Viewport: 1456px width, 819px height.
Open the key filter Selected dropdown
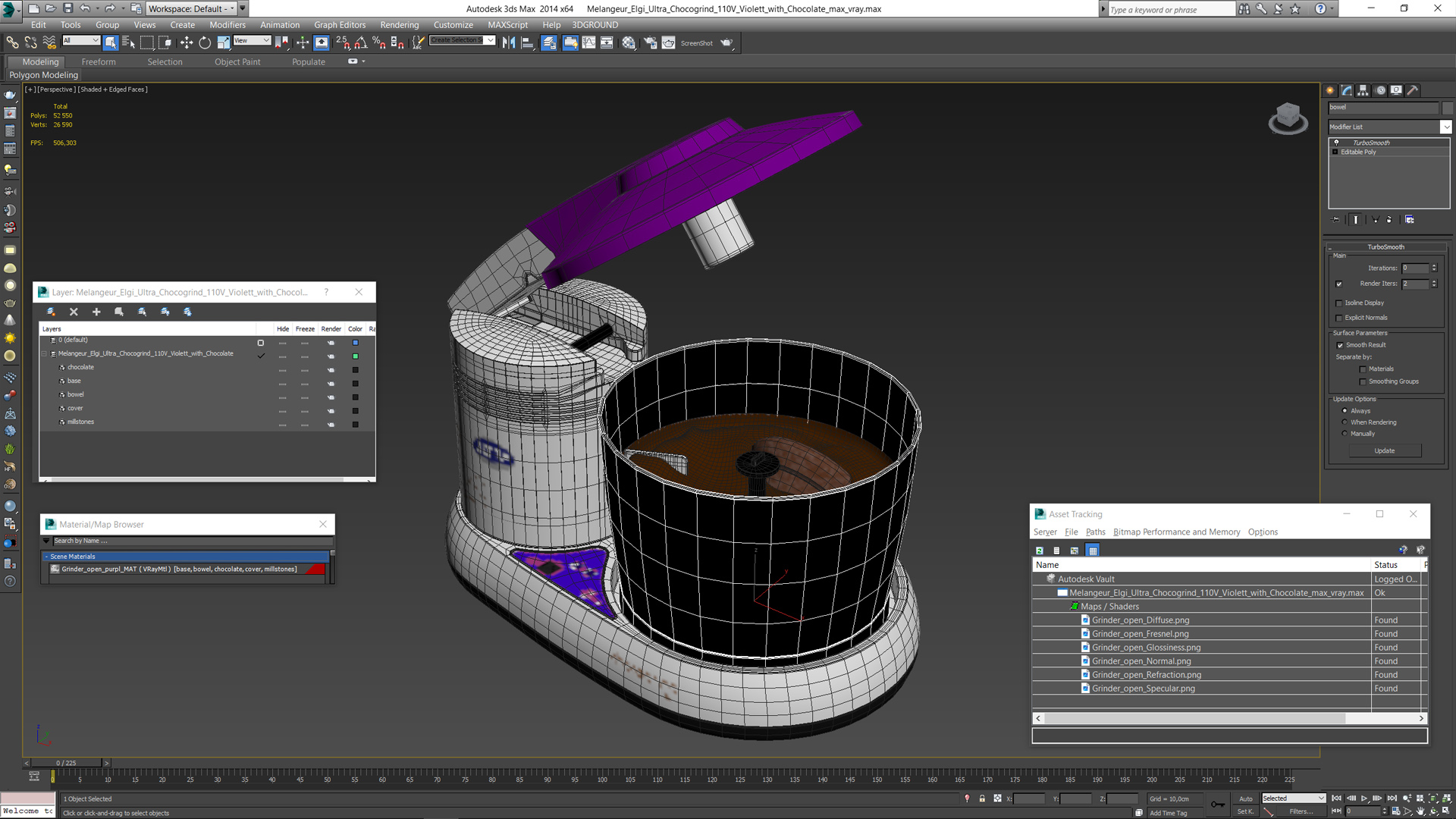(1294, 799)
